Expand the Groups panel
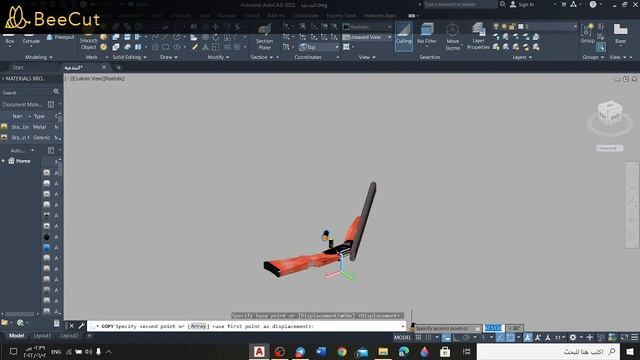Image resolution: width=640 pixels, height=360 pixels. click(x=593, y=57)
